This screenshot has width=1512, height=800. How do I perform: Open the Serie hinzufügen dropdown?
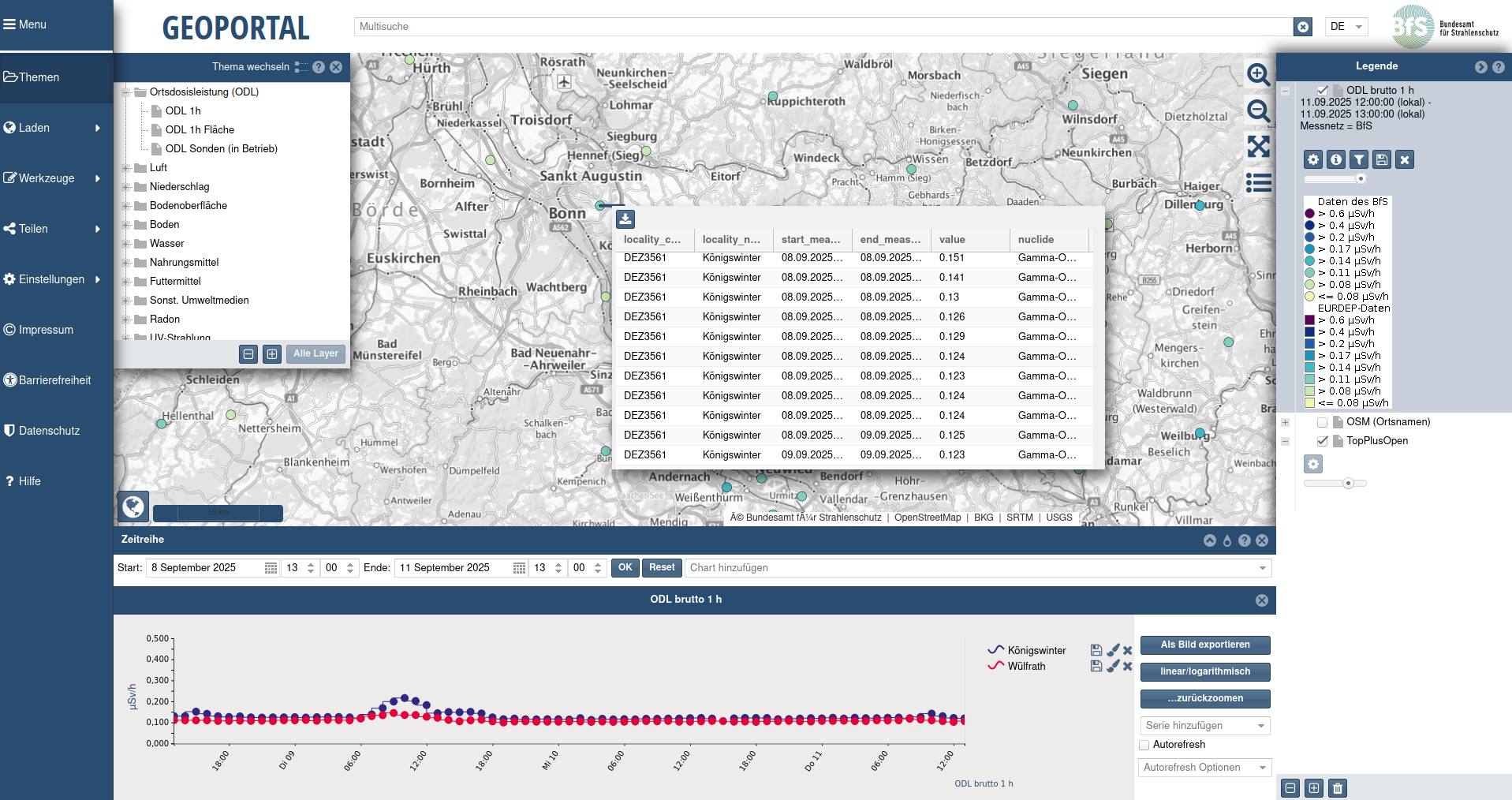click(x=1204, y=726)
